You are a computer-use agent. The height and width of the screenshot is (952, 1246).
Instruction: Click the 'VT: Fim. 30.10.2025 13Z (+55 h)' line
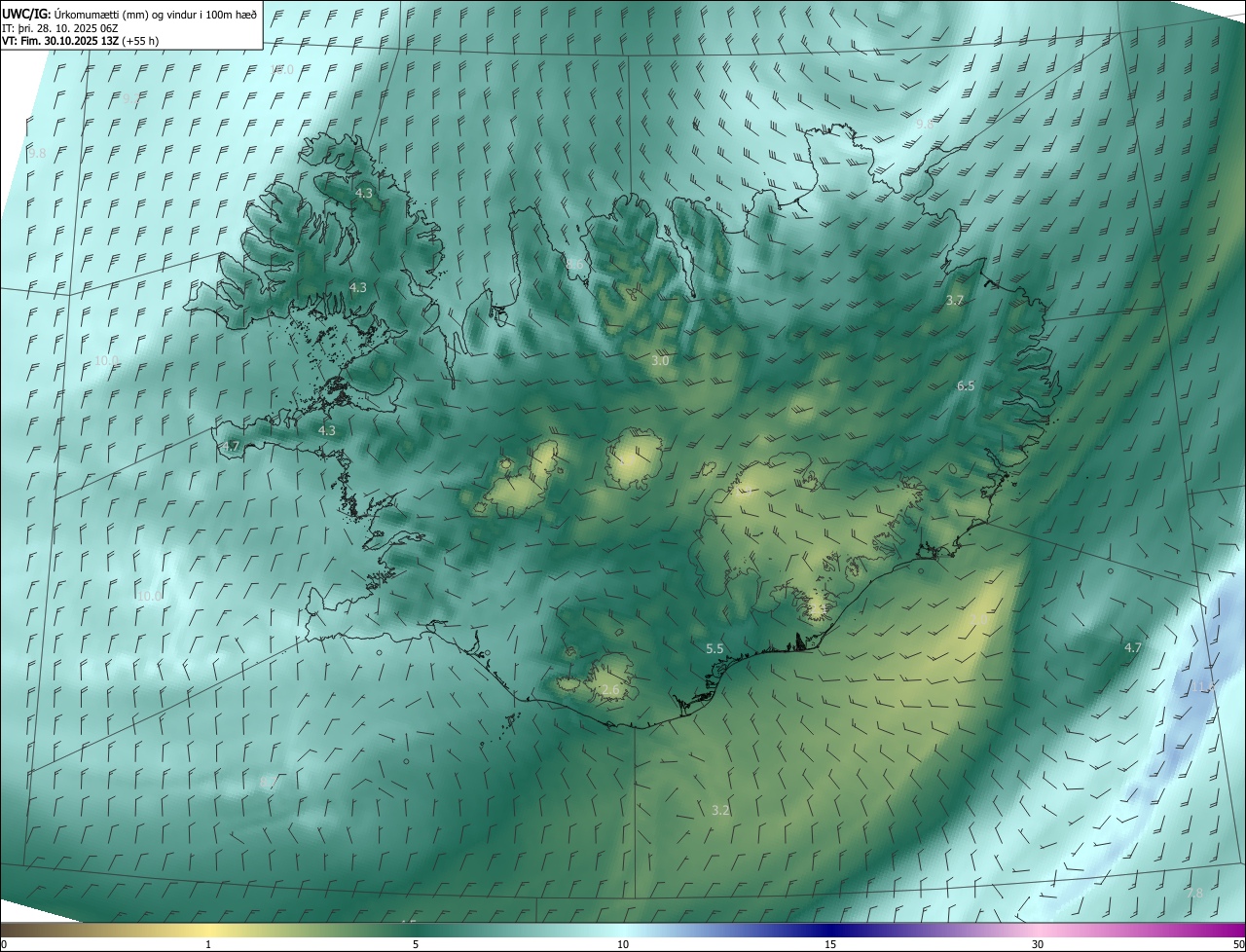[81, 41]
